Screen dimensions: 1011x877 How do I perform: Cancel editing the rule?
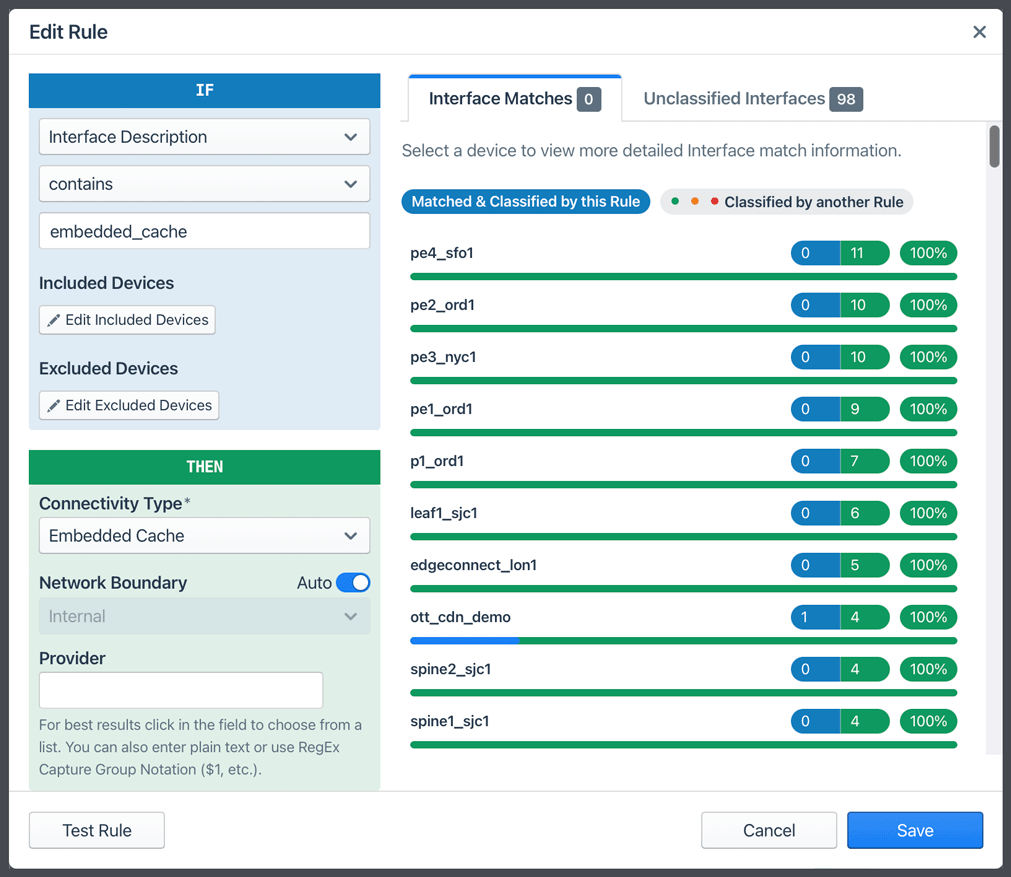pos(768,830)
